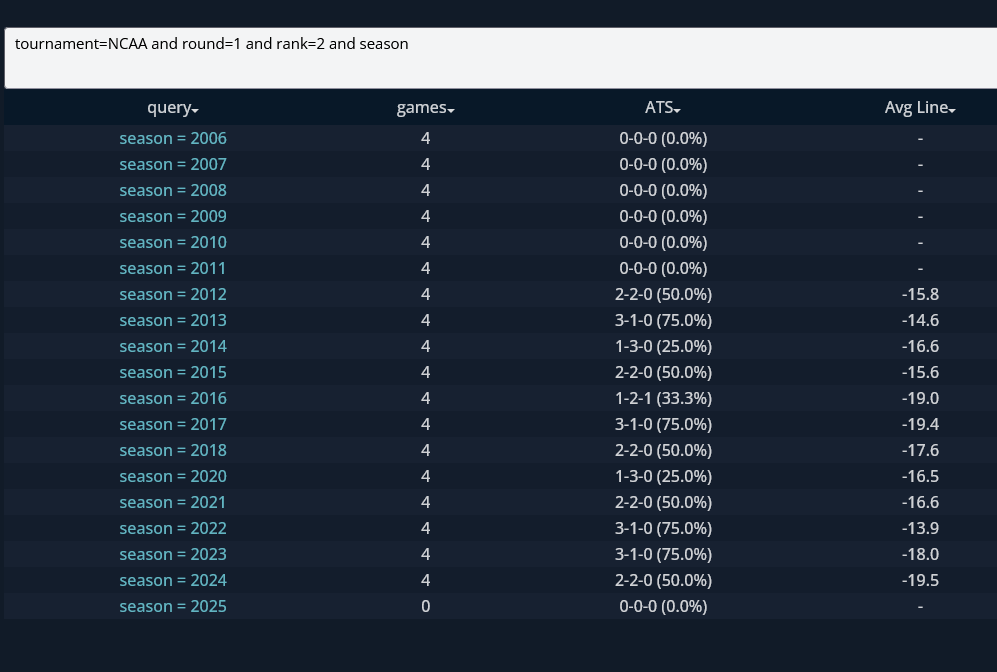Screen dimensions: 997x672
Task: Select the -19.0 Avg Line value
Action: click(920, 399)
